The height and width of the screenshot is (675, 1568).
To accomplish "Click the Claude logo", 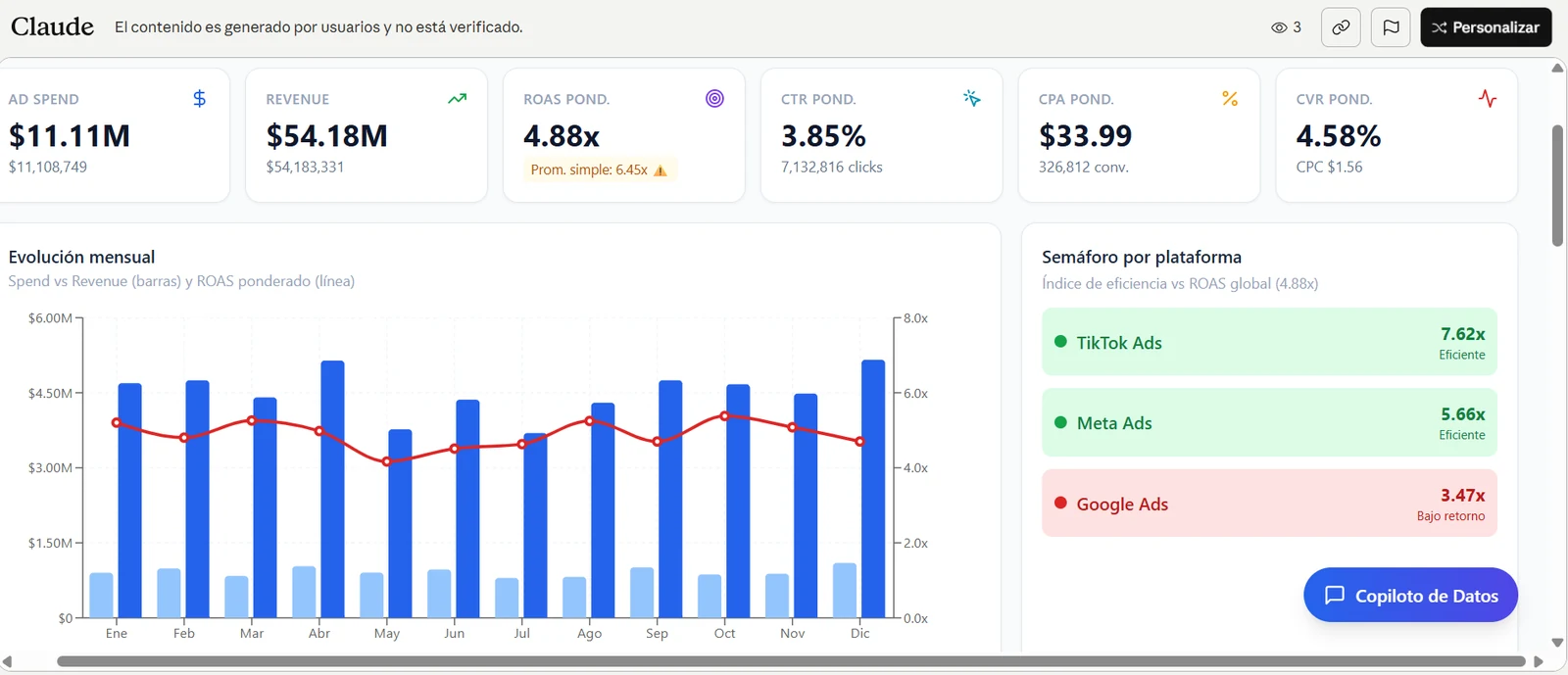I will [53, 26].
